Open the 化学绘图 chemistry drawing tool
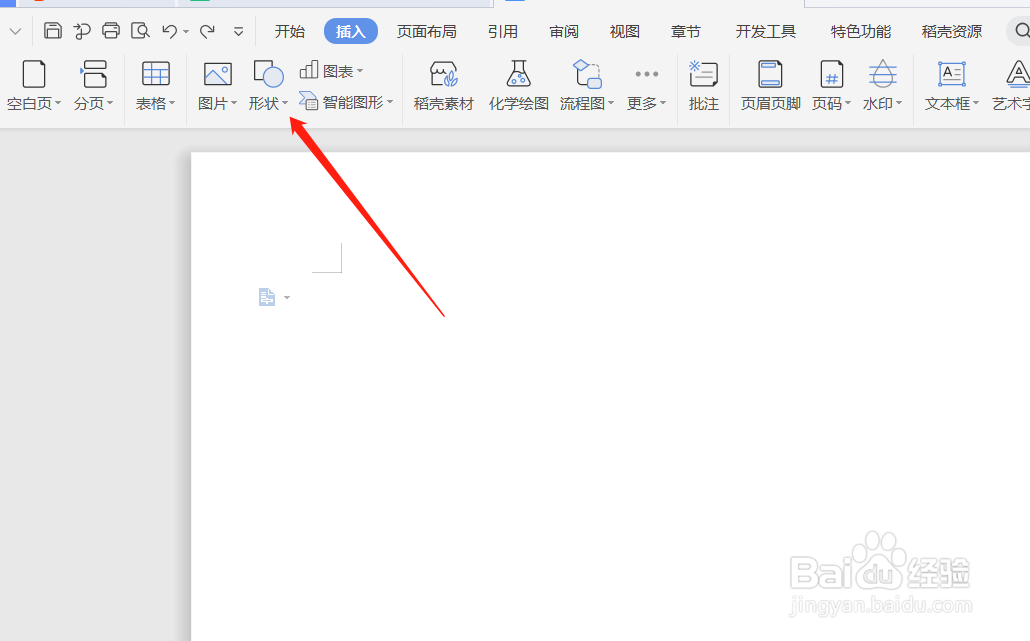Screen dimensions: 1030x641 click(518, 85)
